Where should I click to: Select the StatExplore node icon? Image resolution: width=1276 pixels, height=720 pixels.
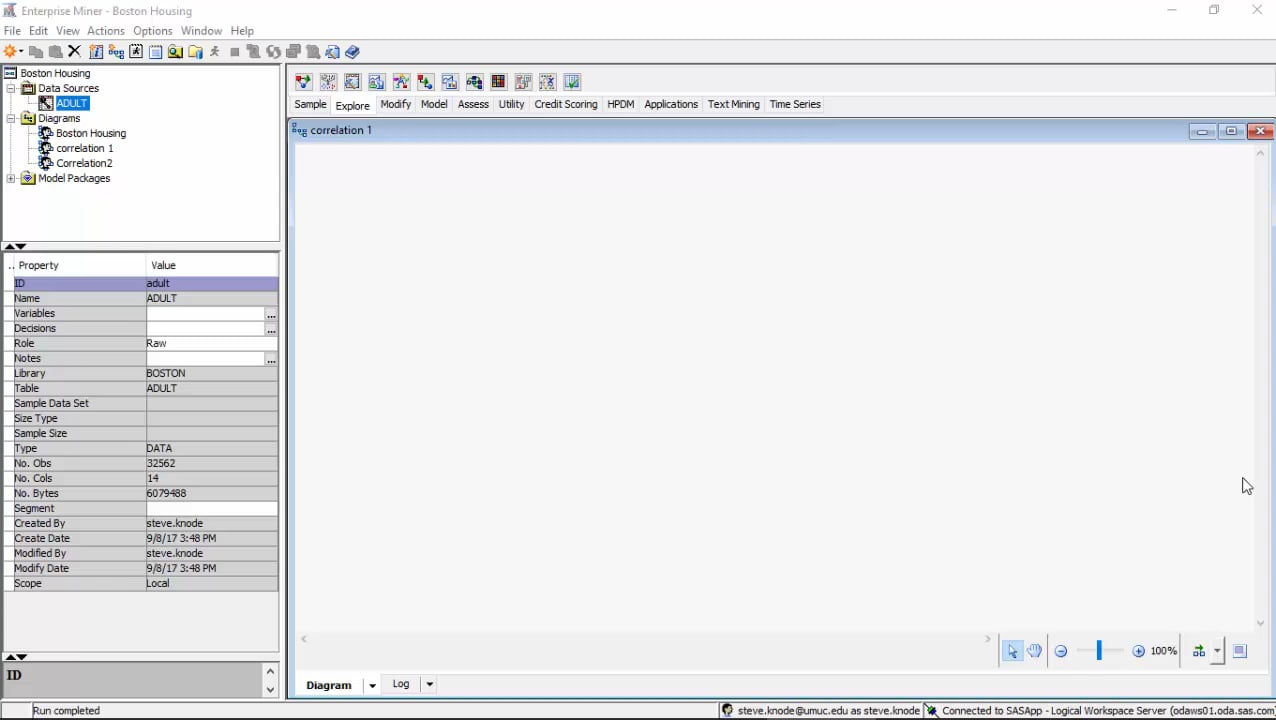[523, 82]
